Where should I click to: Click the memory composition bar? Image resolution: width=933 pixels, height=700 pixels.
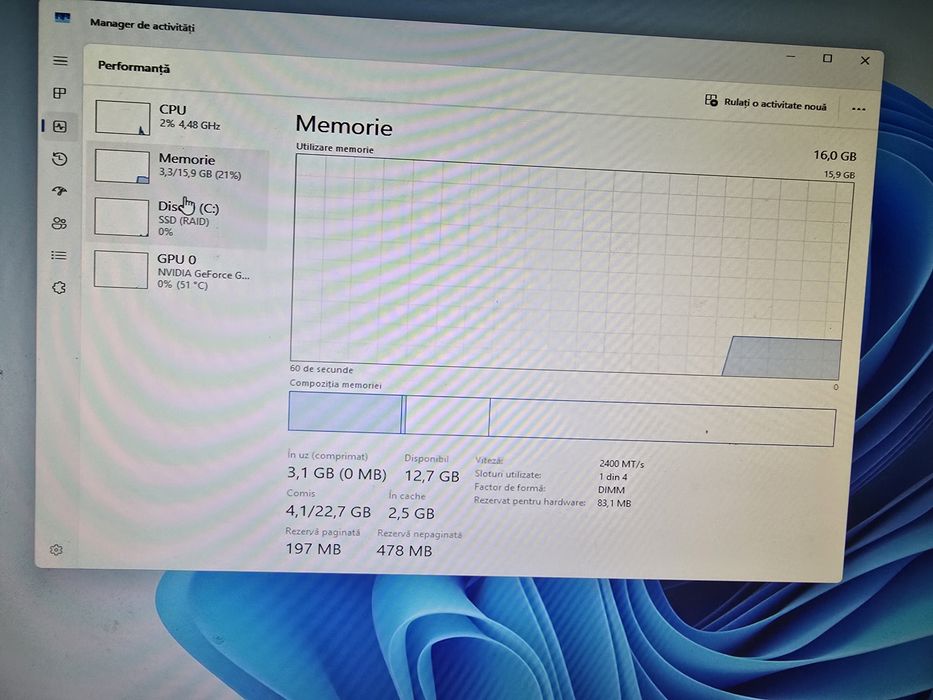click(x=562, y=419)
